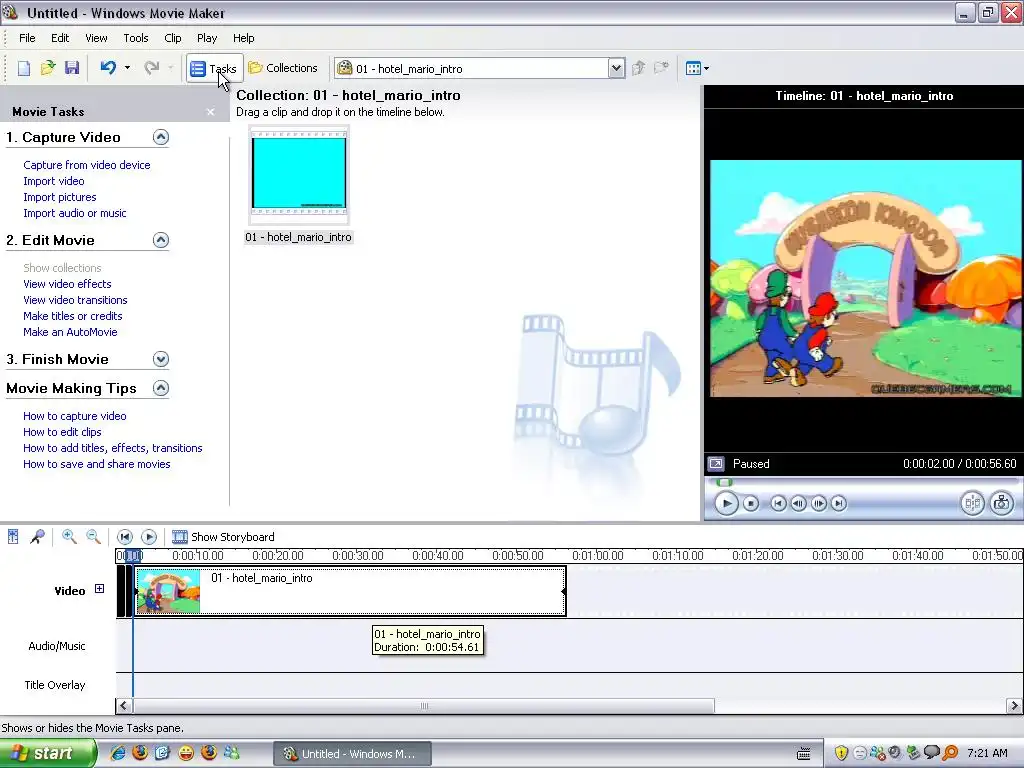1024x768 pixels.
Task: Click the monitor Back button
Action: pos(778,504)
